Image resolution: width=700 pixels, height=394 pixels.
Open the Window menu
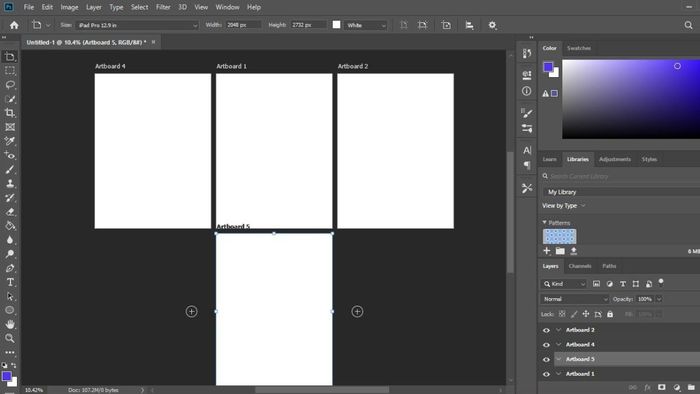227,7
